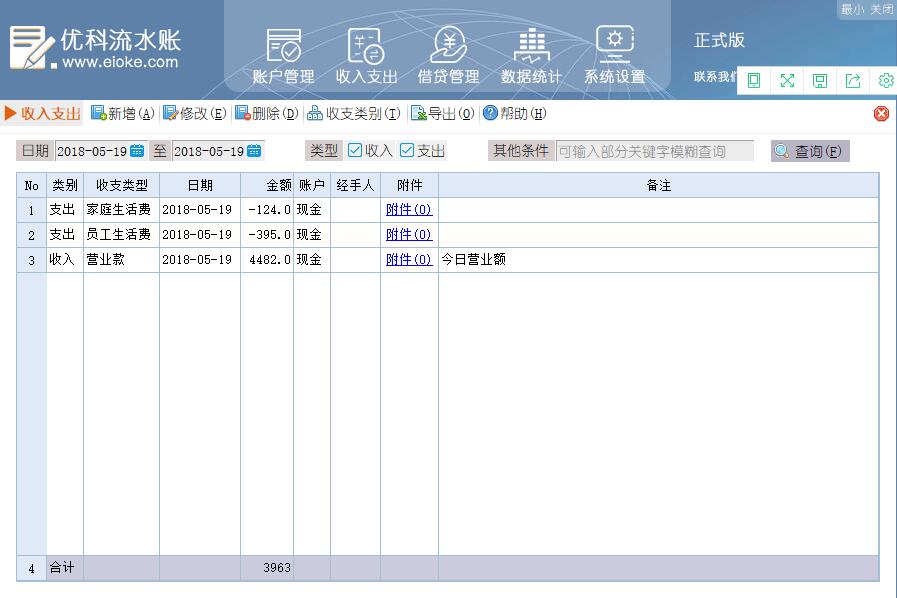Open 数据统计 module
The height and width of the screenshot is (598, 897).
point(531,56)
